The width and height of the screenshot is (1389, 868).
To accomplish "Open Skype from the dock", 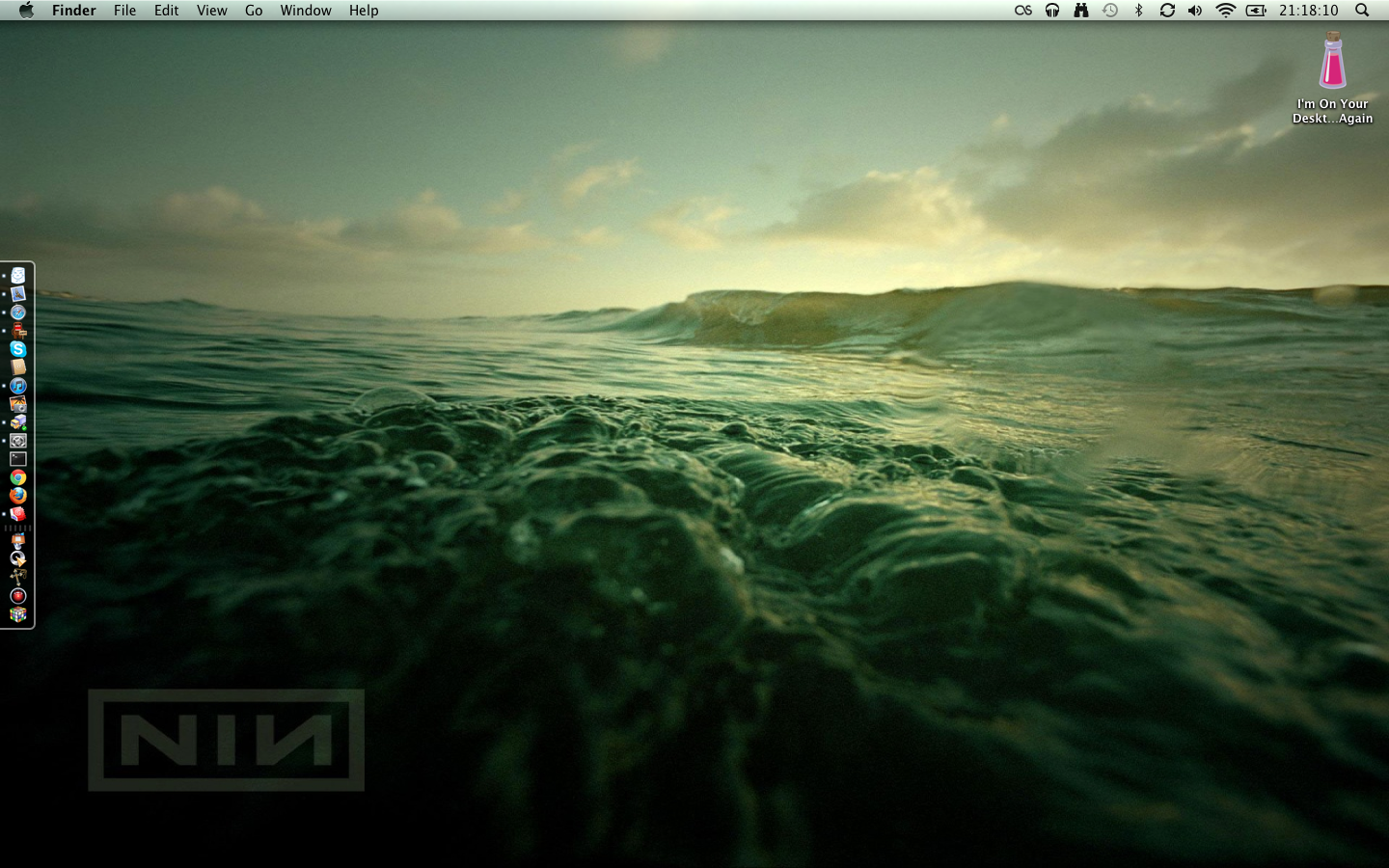I will [18, 349].
